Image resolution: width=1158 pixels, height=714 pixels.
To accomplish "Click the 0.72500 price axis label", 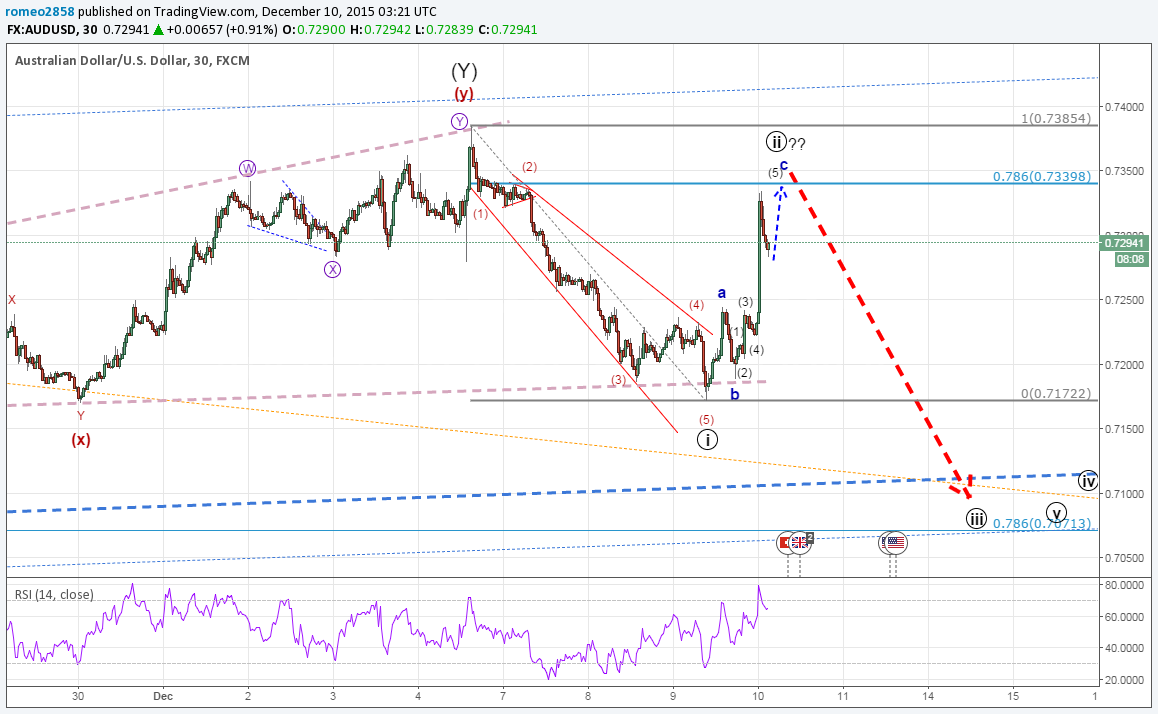I will pyautogui.click(x=1125, y=301).
